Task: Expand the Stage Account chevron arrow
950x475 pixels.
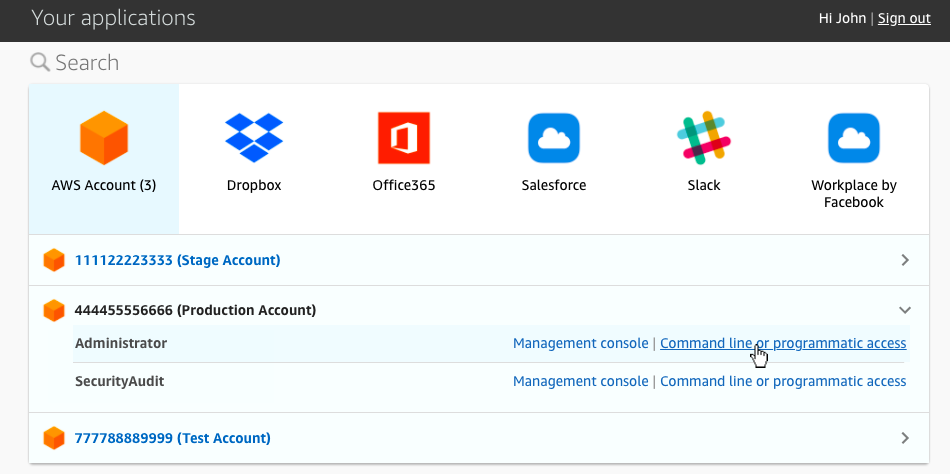Action: pyautogui.click(x=905, y=260)
